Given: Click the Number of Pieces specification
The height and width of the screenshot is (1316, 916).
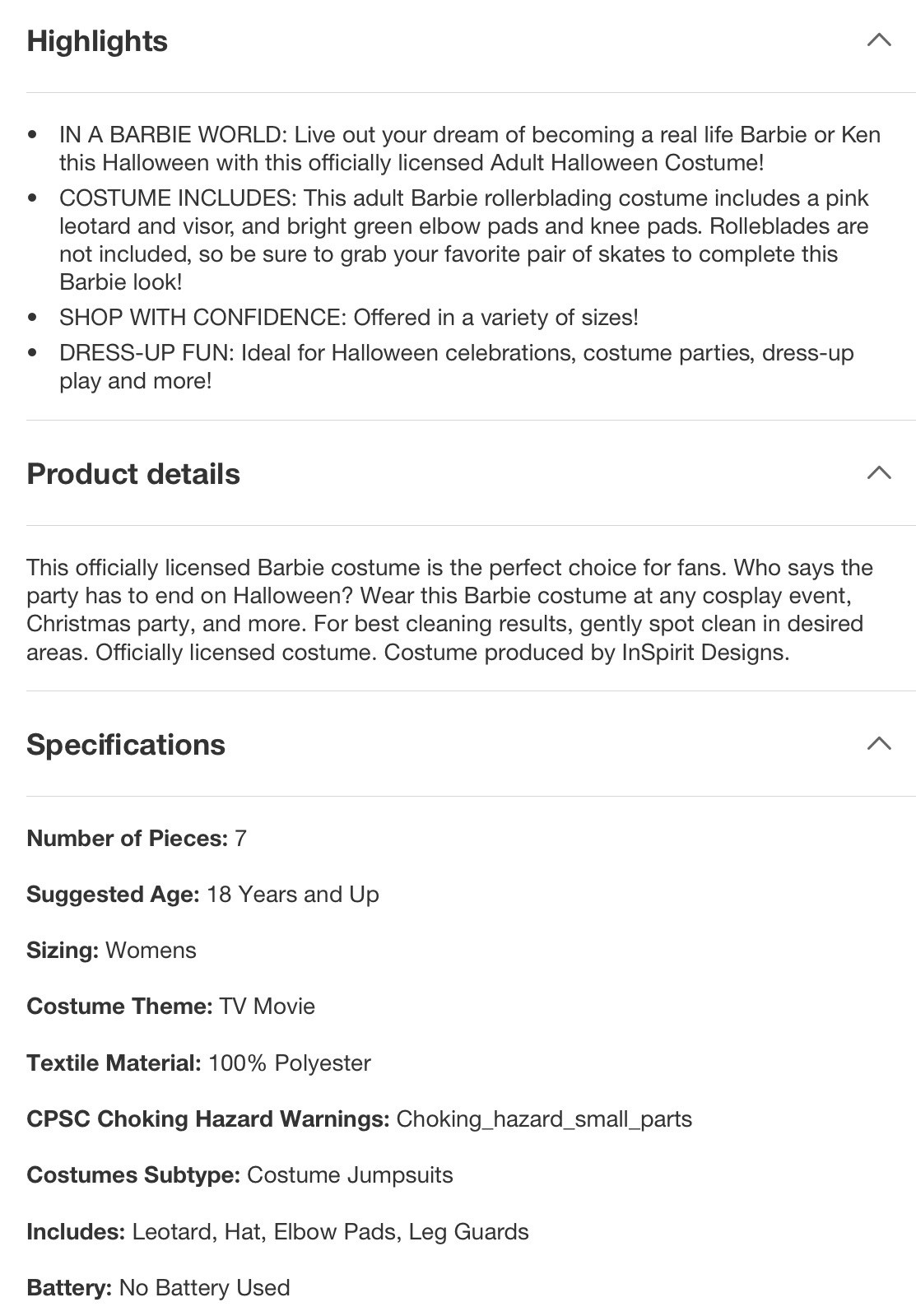Looking at the screenshot, I should tap(137, 838).
